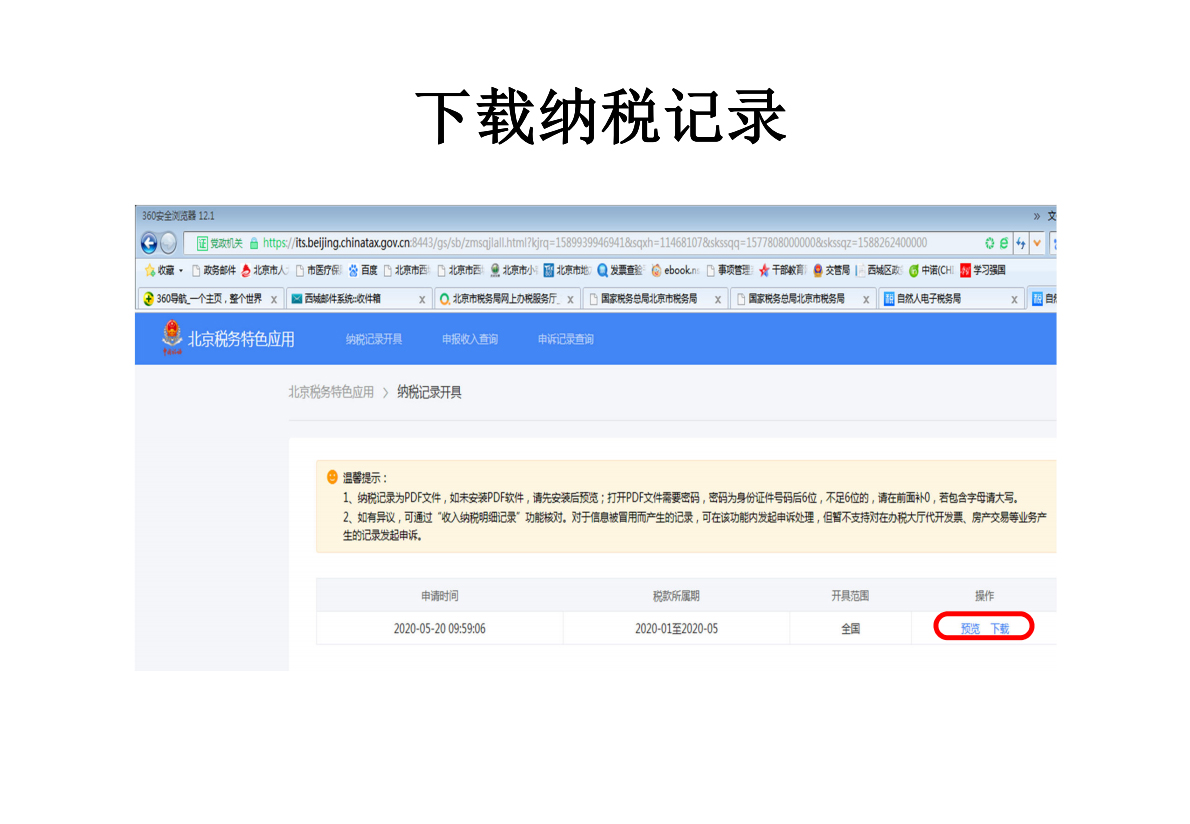Click the orange 温馨提示 smiley icon

point(332,477)
